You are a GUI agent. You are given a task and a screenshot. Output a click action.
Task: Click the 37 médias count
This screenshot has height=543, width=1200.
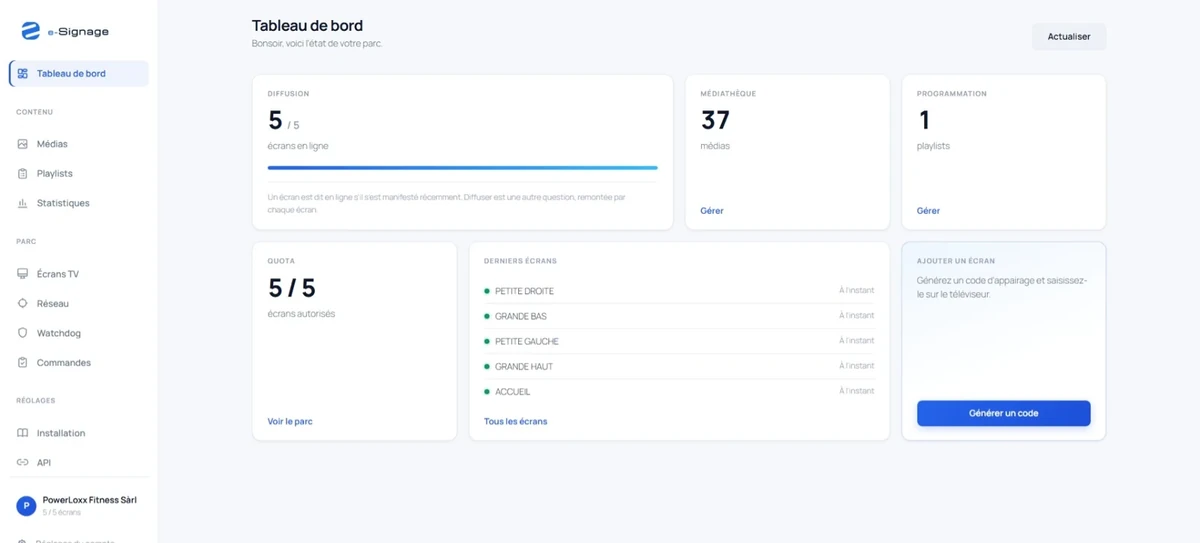point(715,121)
